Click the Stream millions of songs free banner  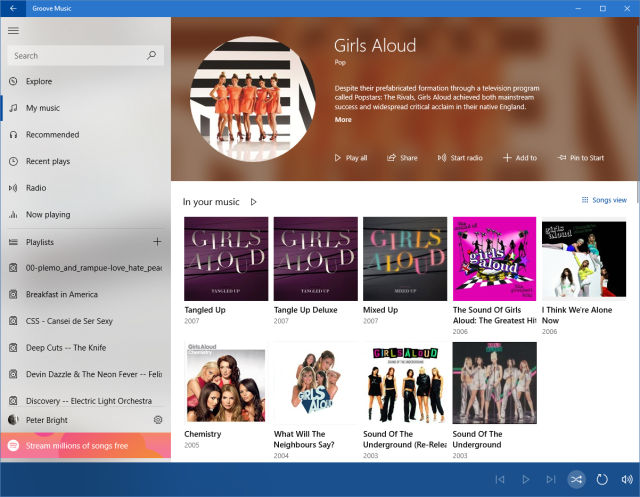pos(86,446)
